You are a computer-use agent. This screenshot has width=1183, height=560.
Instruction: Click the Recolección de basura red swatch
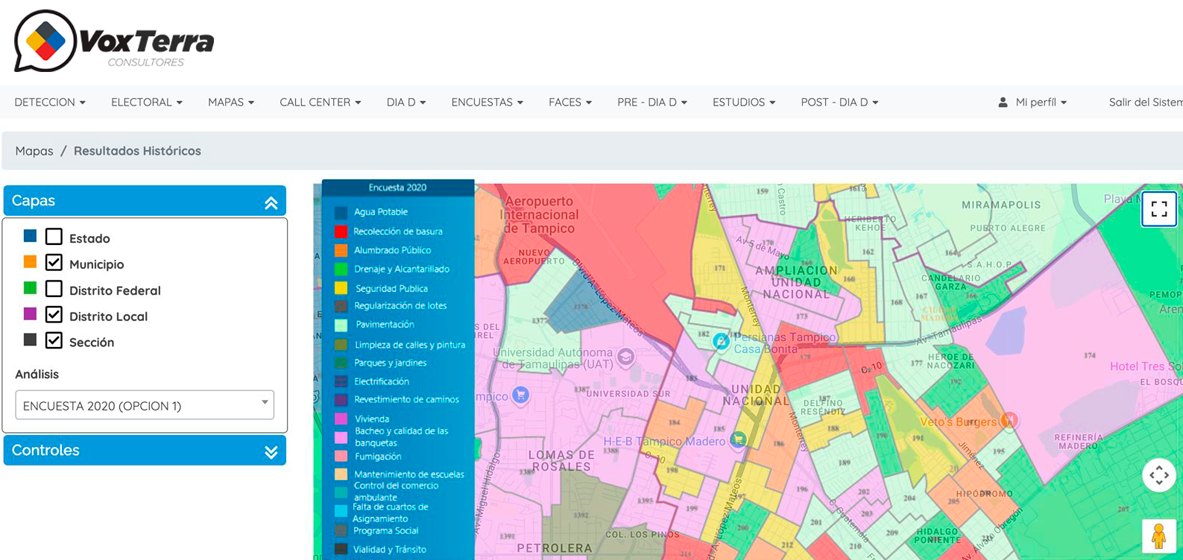(341, 232)
